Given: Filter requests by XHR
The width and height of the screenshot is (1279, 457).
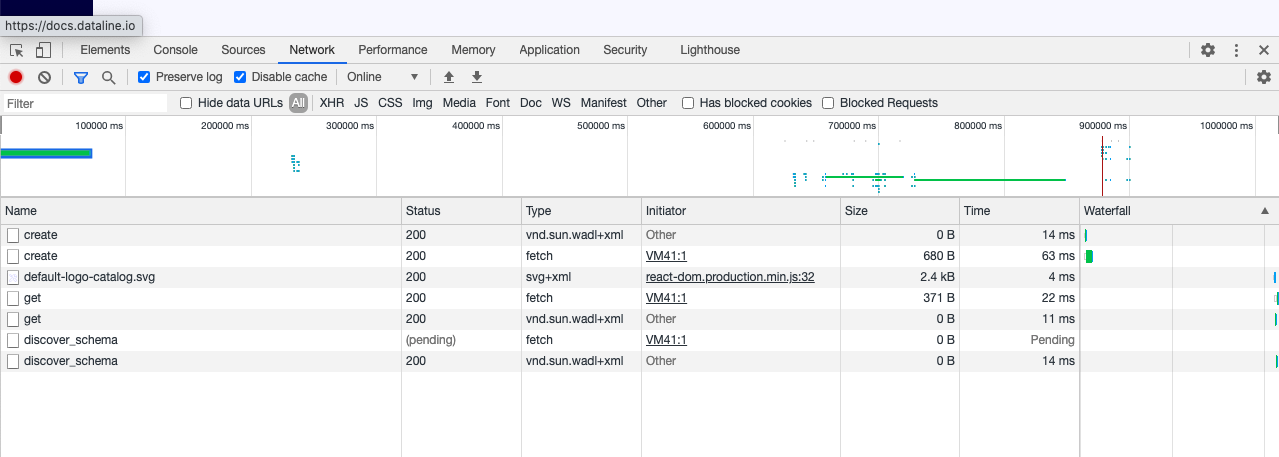Looking at the screenshot, I should [x=332, y=103].
